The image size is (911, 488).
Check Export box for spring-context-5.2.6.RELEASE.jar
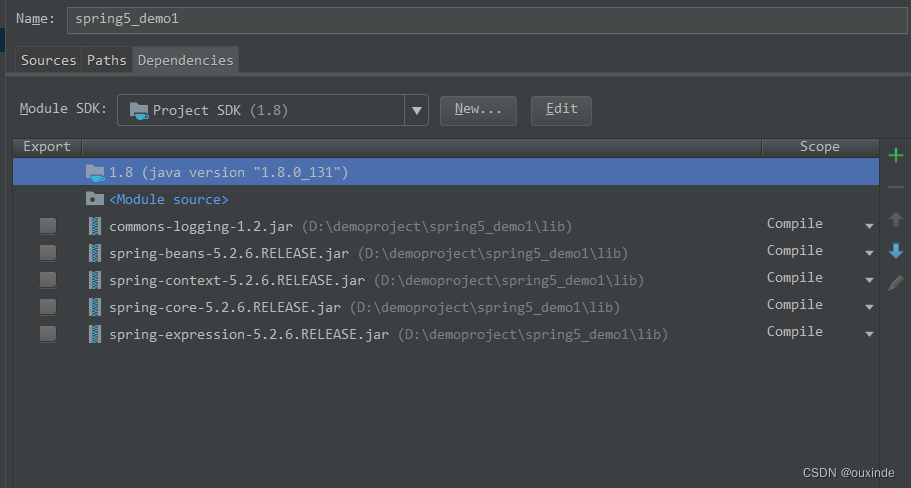[x=48, y=279]
